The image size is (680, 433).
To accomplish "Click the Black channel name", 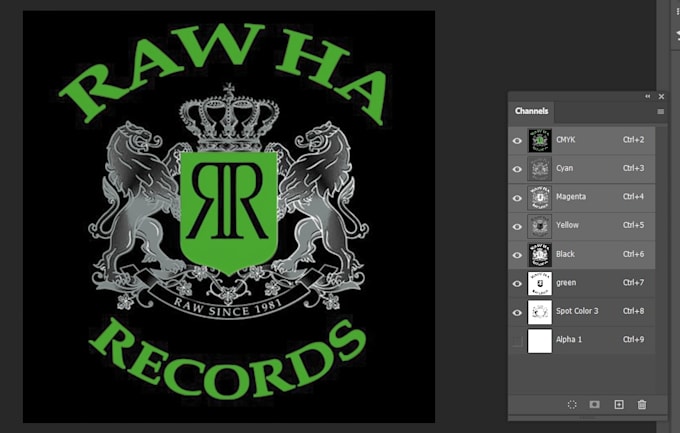I will 566,254.
